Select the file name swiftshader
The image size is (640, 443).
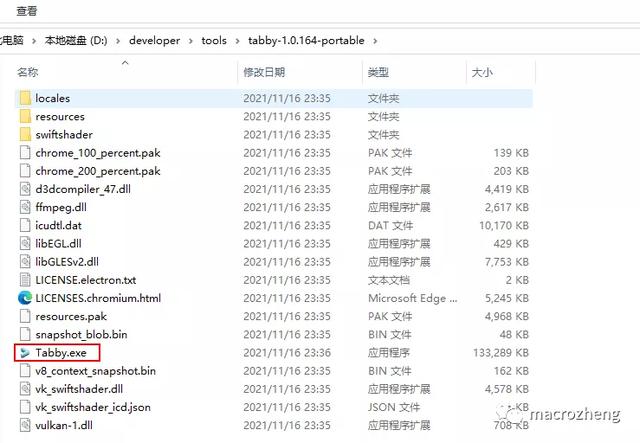click(64, 134)
